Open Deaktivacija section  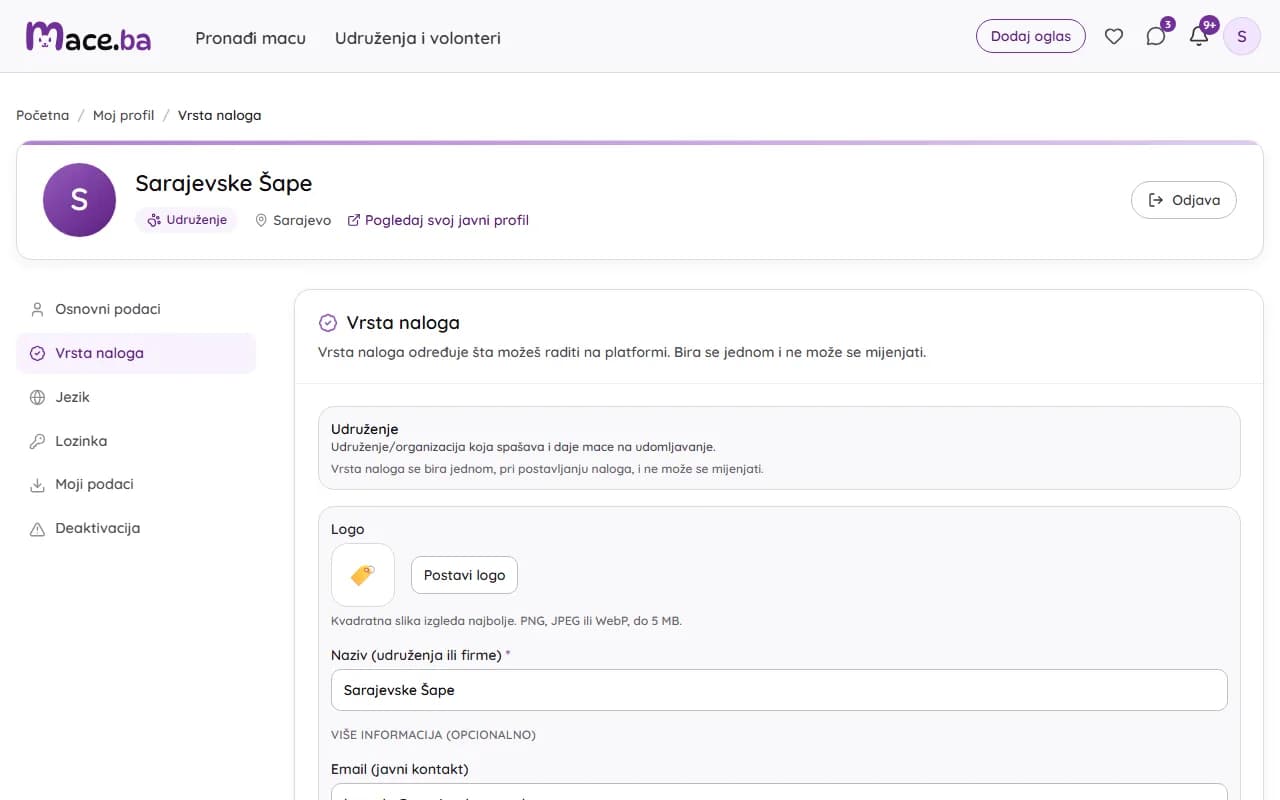point(136,528)
